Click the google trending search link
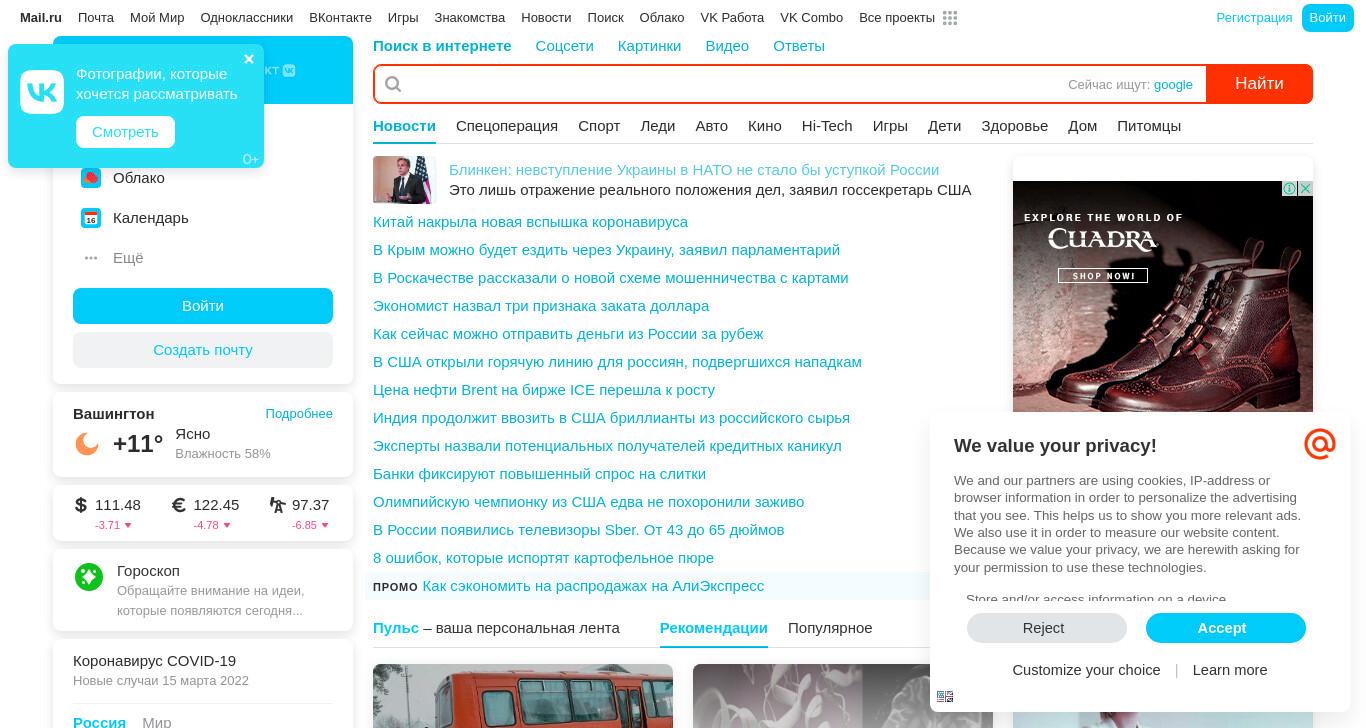1366x728 pixels. point(1173,85)
